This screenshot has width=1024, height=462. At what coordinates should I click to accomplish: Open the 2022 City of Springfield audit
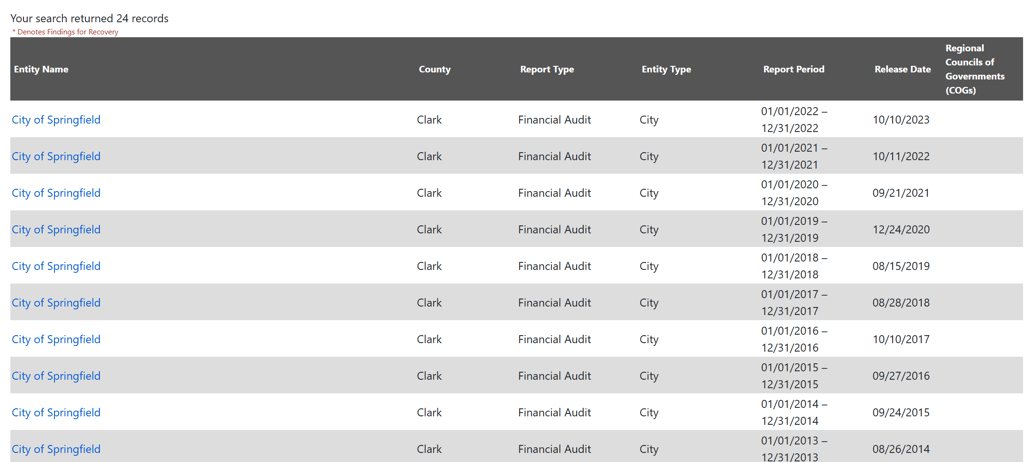(x=56, y=120)
